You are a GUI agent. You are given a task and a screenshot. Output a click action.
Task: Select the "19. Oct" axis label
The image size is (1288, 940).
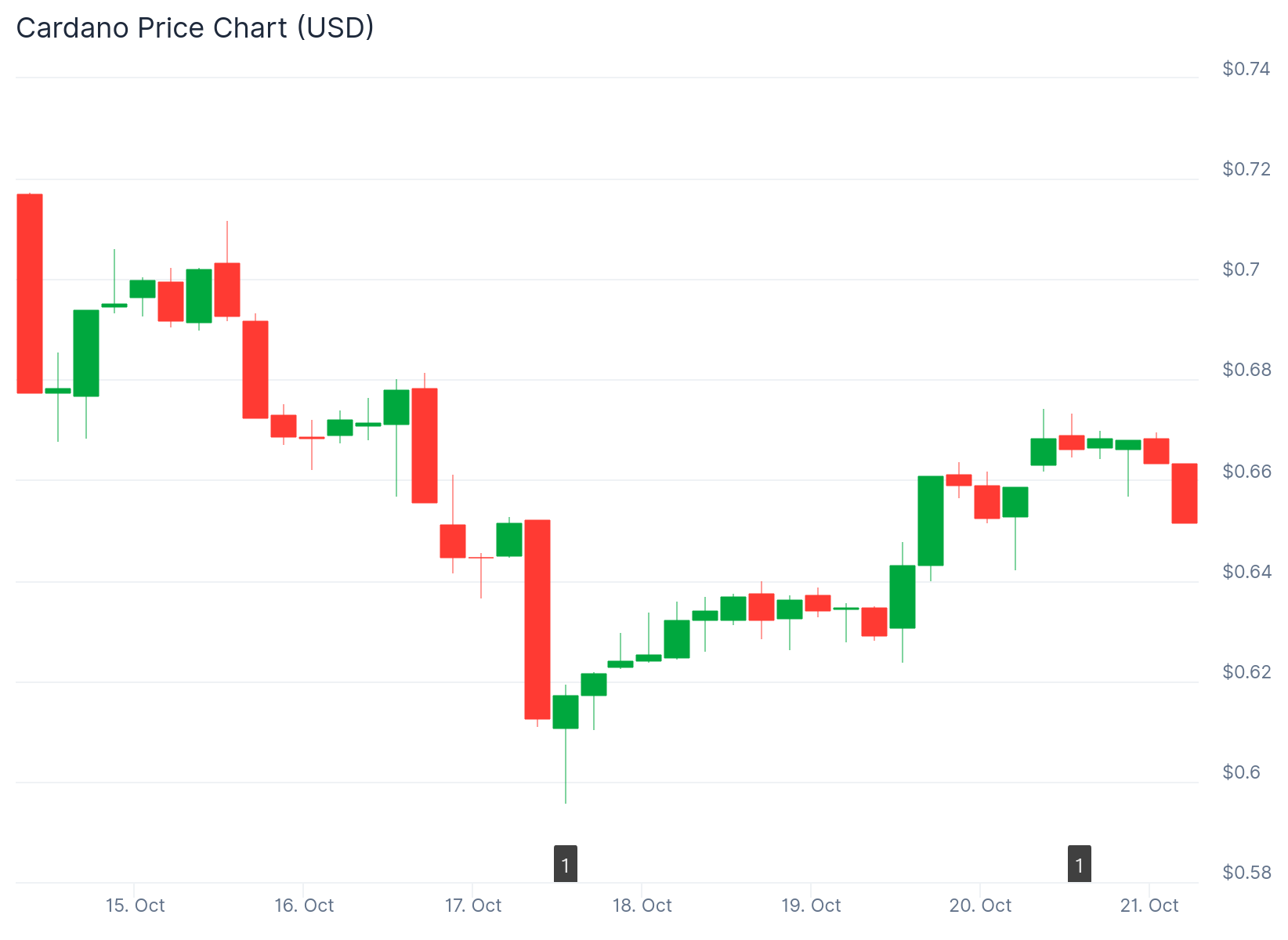coord(811,906)
